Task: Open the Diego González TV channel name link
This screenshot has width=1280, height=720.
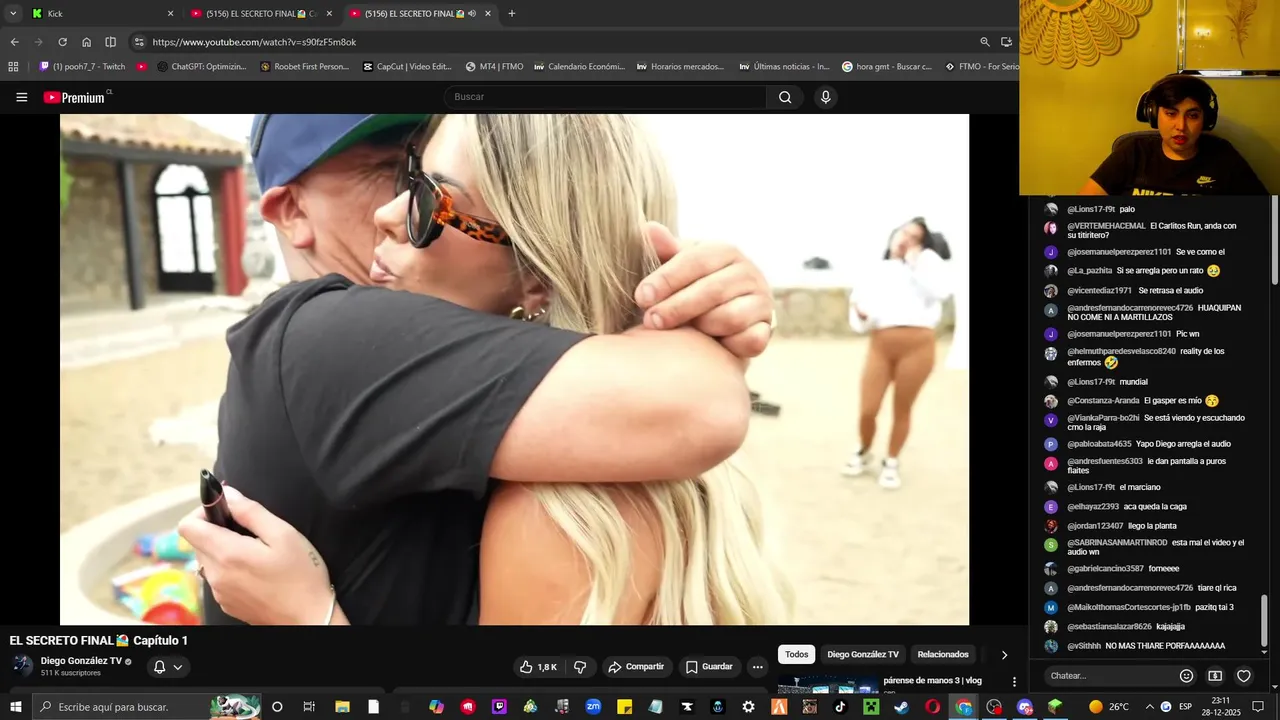Action: coord(81,661)
